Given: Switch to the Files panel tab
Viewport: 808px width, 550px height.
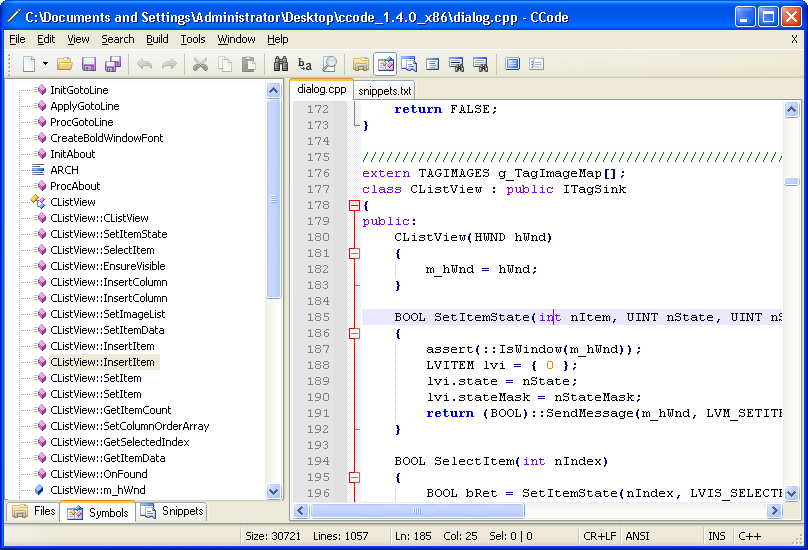Looking at the screenshot, I should tap(34, 511).
